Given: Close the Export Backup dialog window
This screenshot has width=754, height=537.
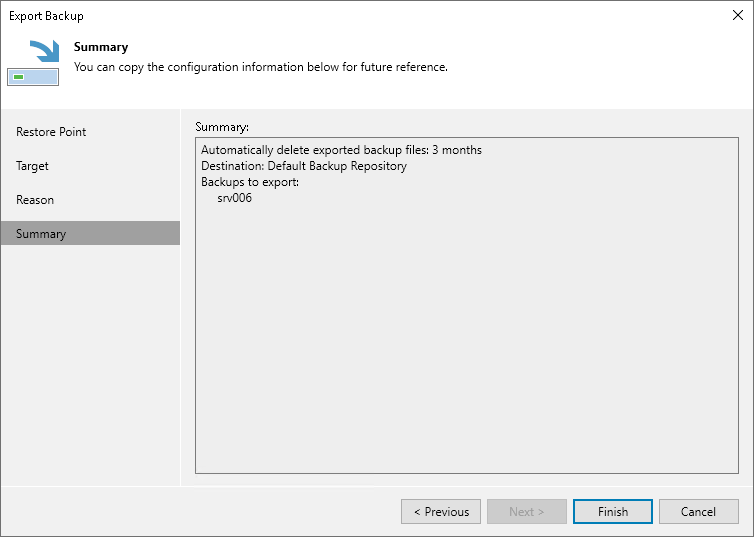Looking at the screenshot, I should coord(738,15).
